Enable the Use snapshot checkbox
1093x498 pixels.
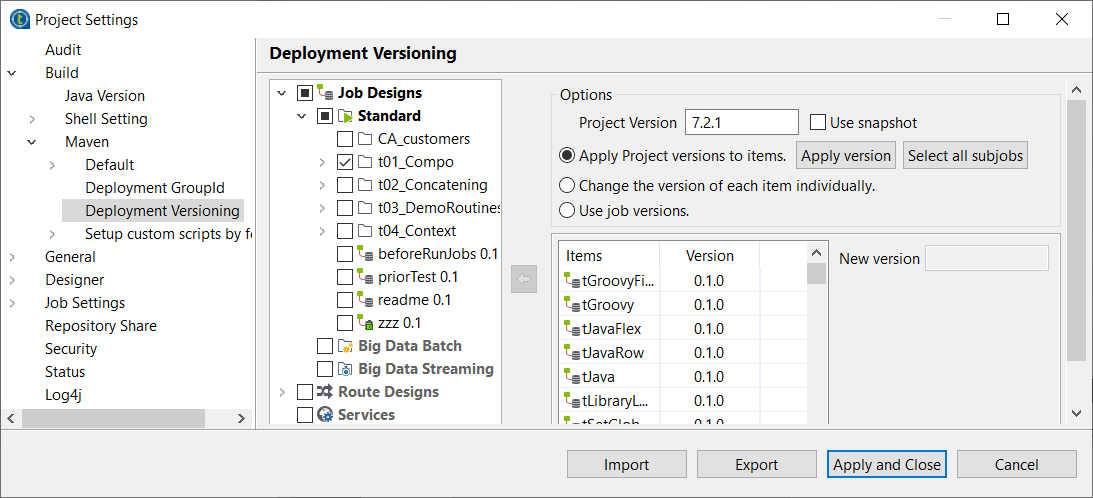click(818, 123)
